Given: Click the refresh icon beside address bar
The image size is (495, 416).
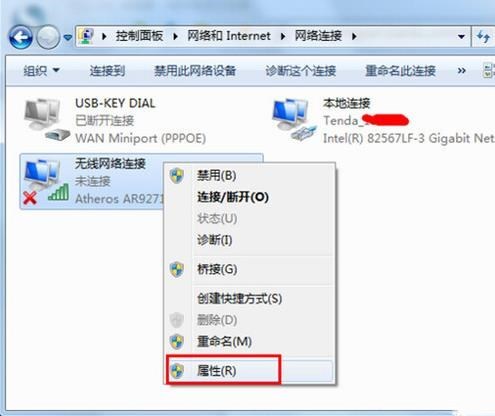Looking at the screenshot, I should coord(483,37).
